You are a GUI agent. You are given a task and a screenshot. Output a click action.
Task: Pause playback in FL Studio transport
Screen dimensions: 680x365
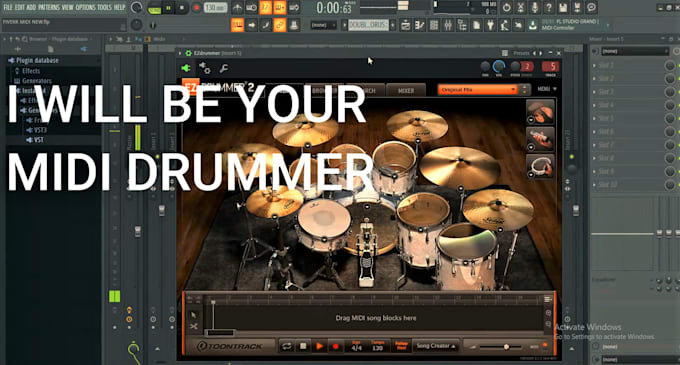pyautogui.click(x=168, y=8)
